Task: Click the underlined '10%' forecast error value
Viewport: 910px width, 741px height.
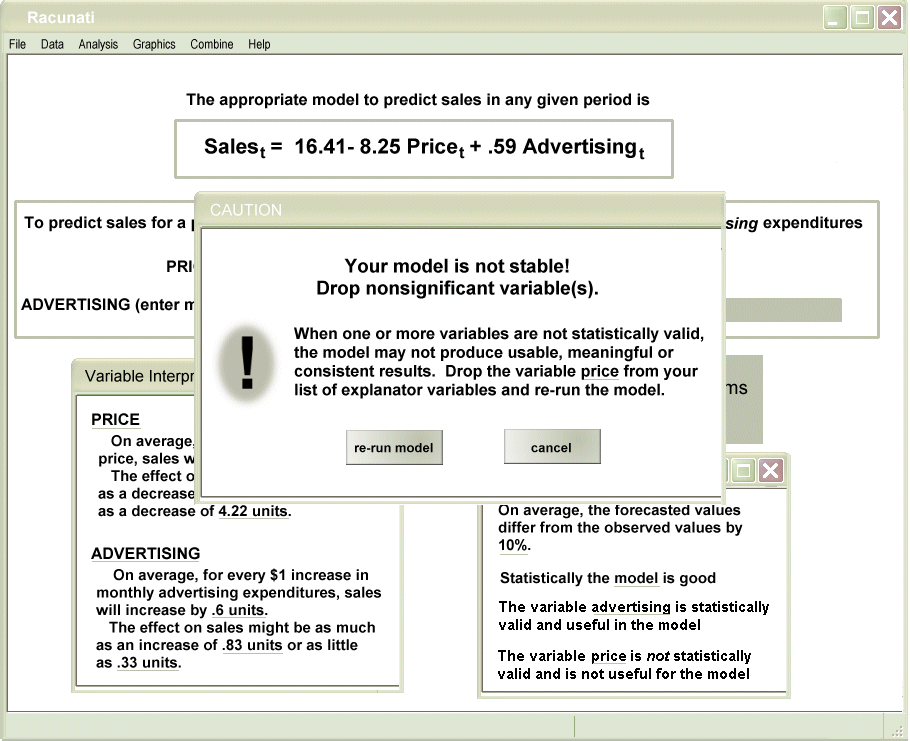Action: coord(514,546)
